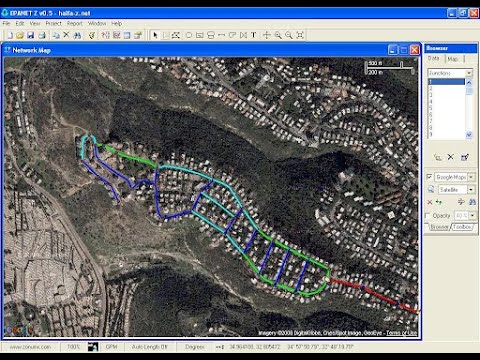Viewport: 480px width, 360px height.
Task: Activate the Zoom In magnifier
Action: click(x=278, y=35)
